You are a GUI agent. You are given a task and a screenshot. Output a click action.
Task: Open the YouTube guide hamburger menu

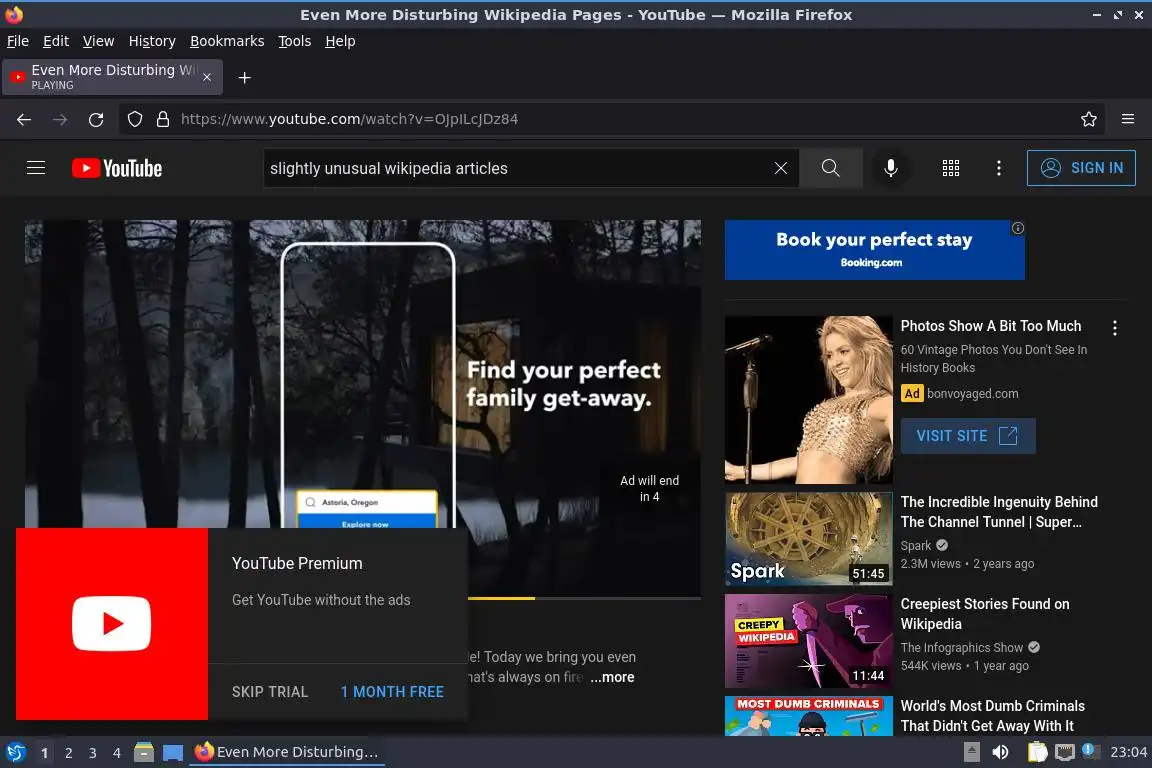(36, 168)
